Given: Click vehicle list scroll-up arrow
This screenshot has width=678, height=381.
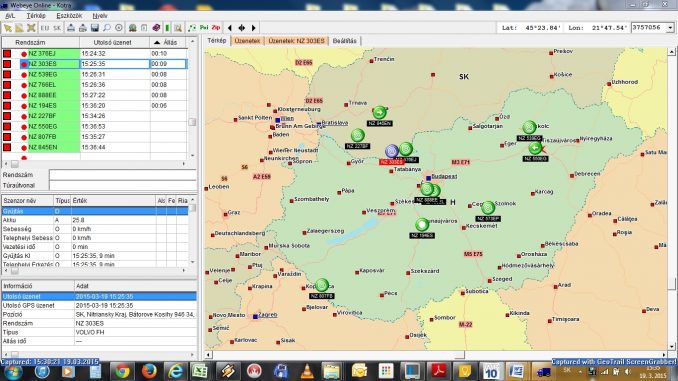Looking at the screenshot, I should coord(192,42).
